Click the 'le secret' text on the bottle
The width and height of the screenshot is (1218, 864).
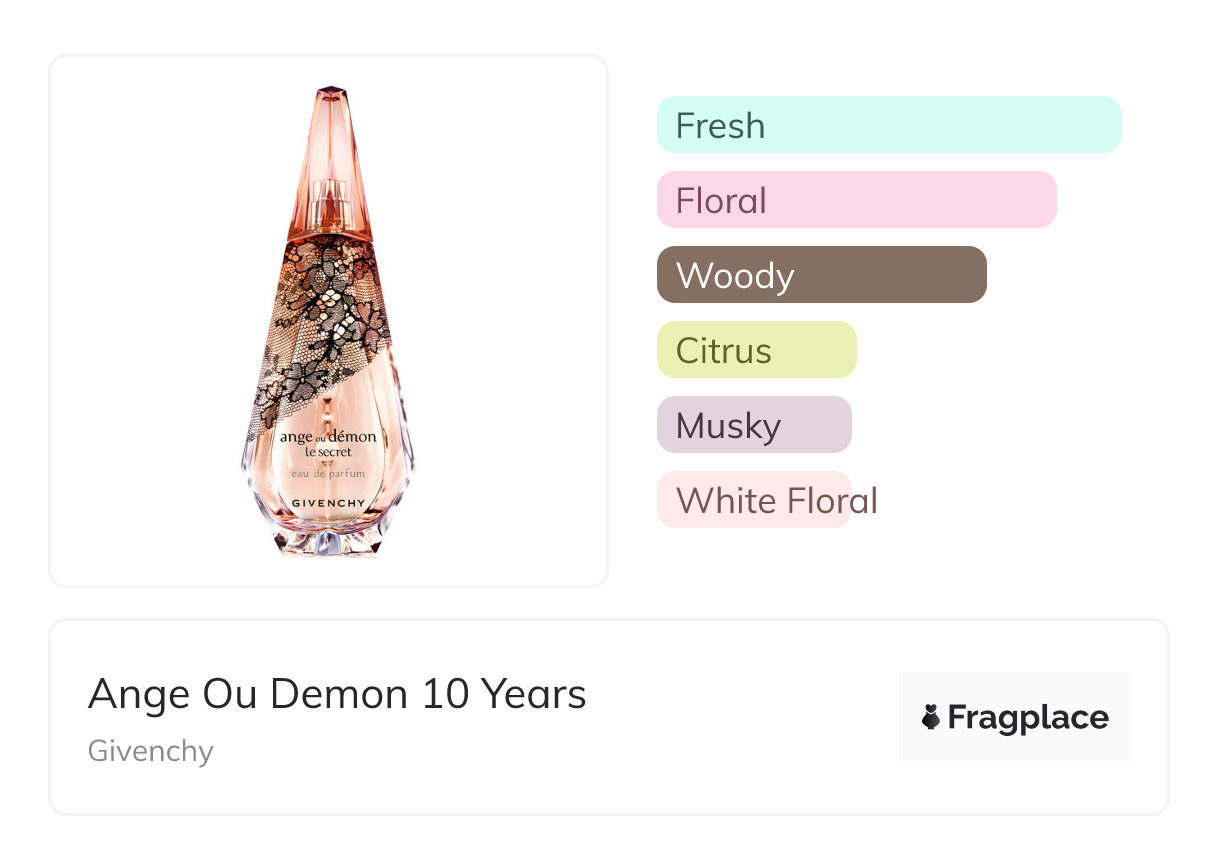coord(328,453)
